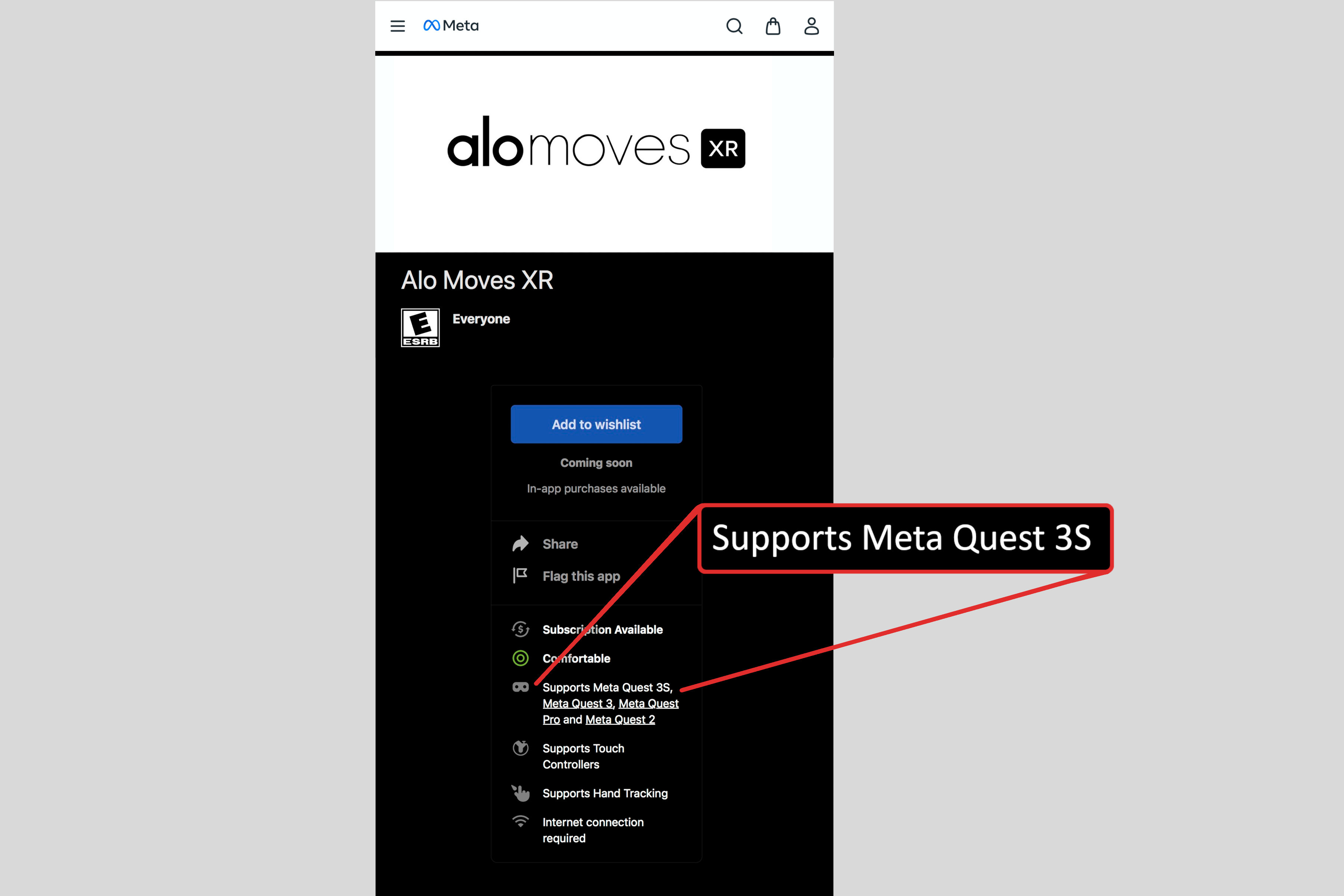Click the Add to wishlist button
The width and height of the screenshot is (1344, 896).
(597, 424)
